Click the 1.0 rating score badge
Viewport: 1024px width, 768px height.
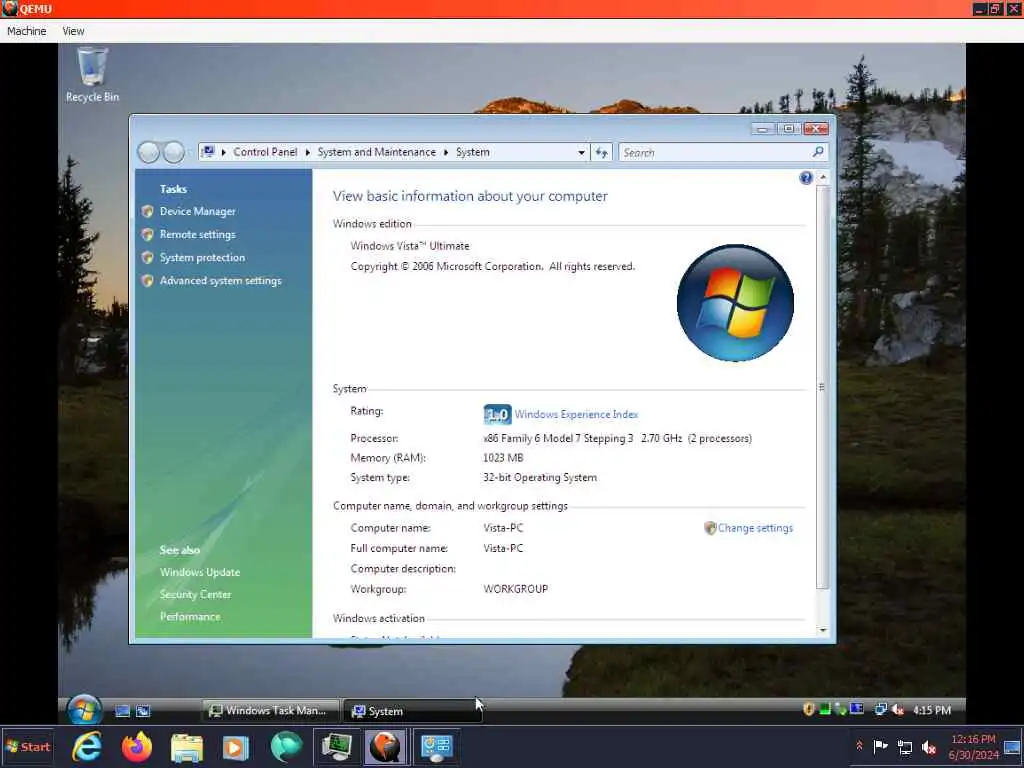pos(497,414)
